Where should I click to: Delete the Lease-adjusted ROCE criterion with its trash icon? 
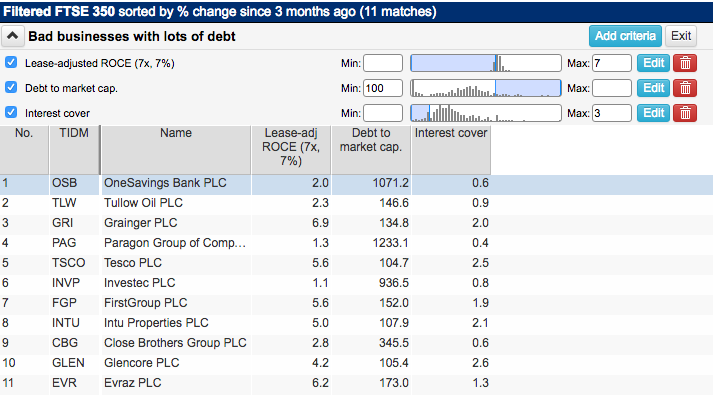[685, 63]
